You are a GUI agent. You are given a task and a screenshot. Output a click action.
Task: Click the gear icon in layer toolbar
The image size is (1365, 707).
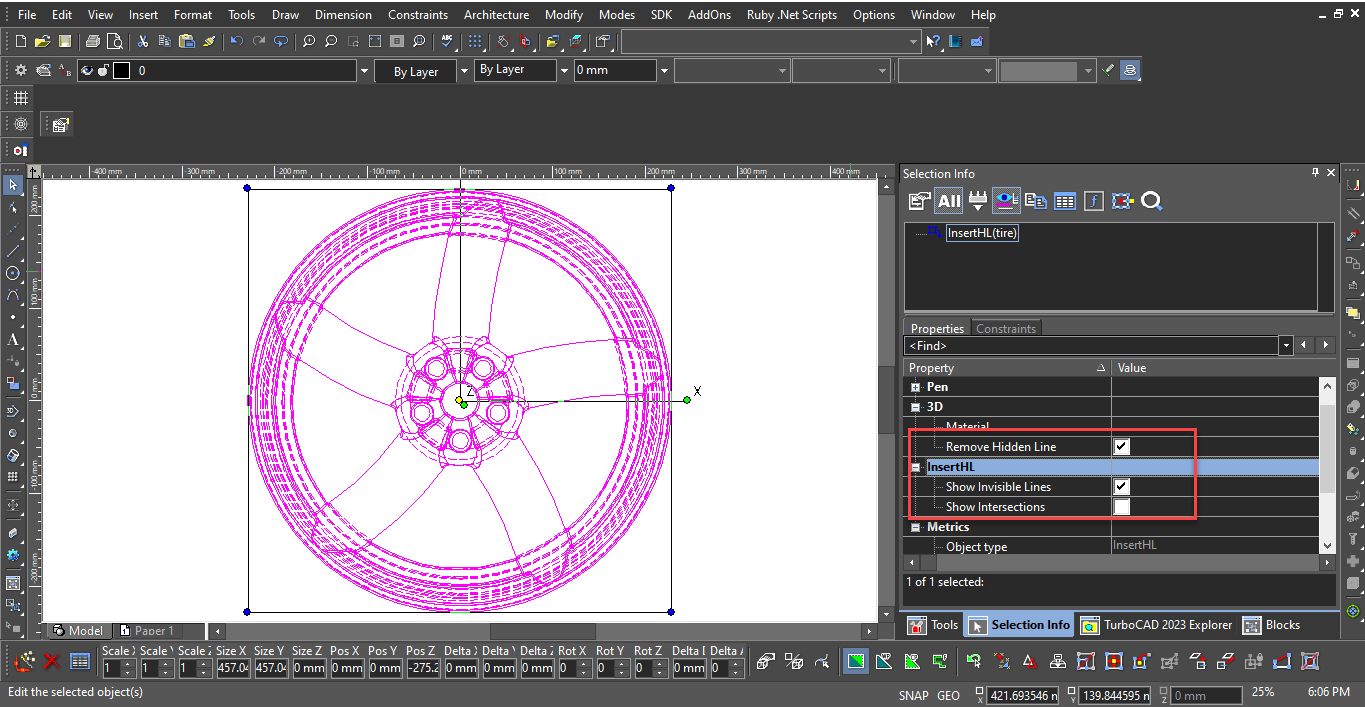[21, 70]
